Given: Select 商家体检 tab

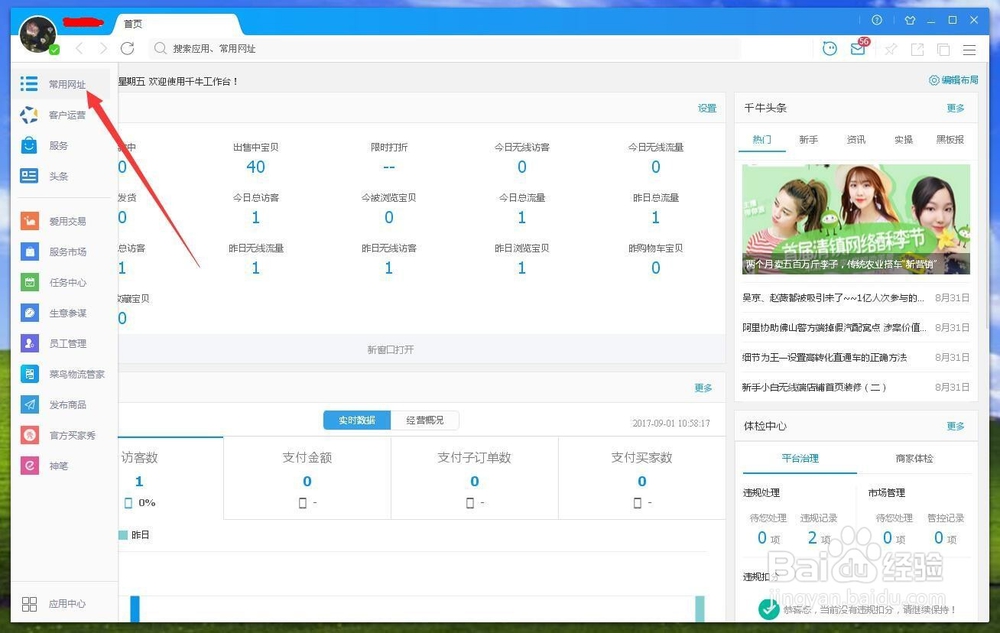Looking at the screenshot, I should pos(914,458).
